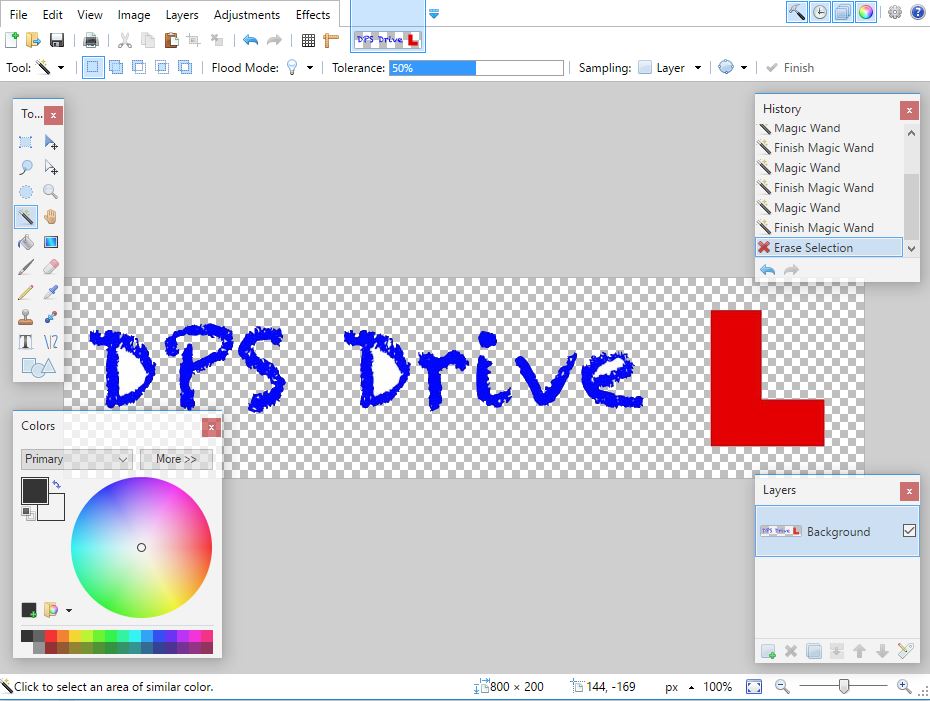This screenshot has width=930, height=701.
Task: Click the More >> button in Colors
Action: pos(176,459)
